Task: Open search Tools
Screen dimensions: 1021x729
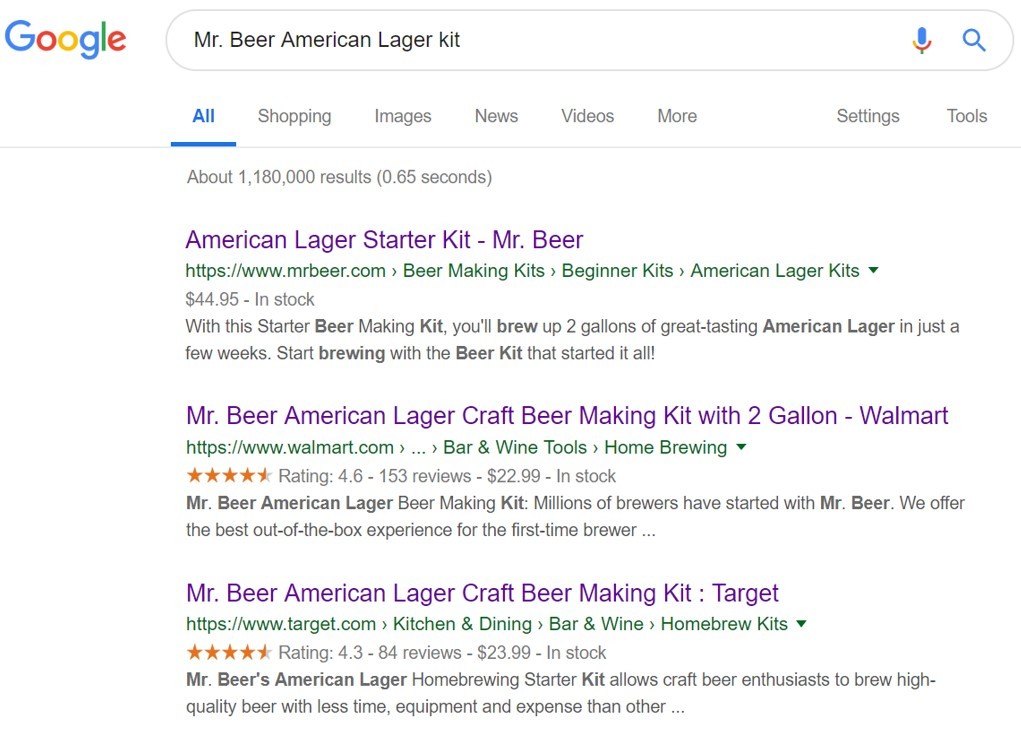Action: pos(967,116)
